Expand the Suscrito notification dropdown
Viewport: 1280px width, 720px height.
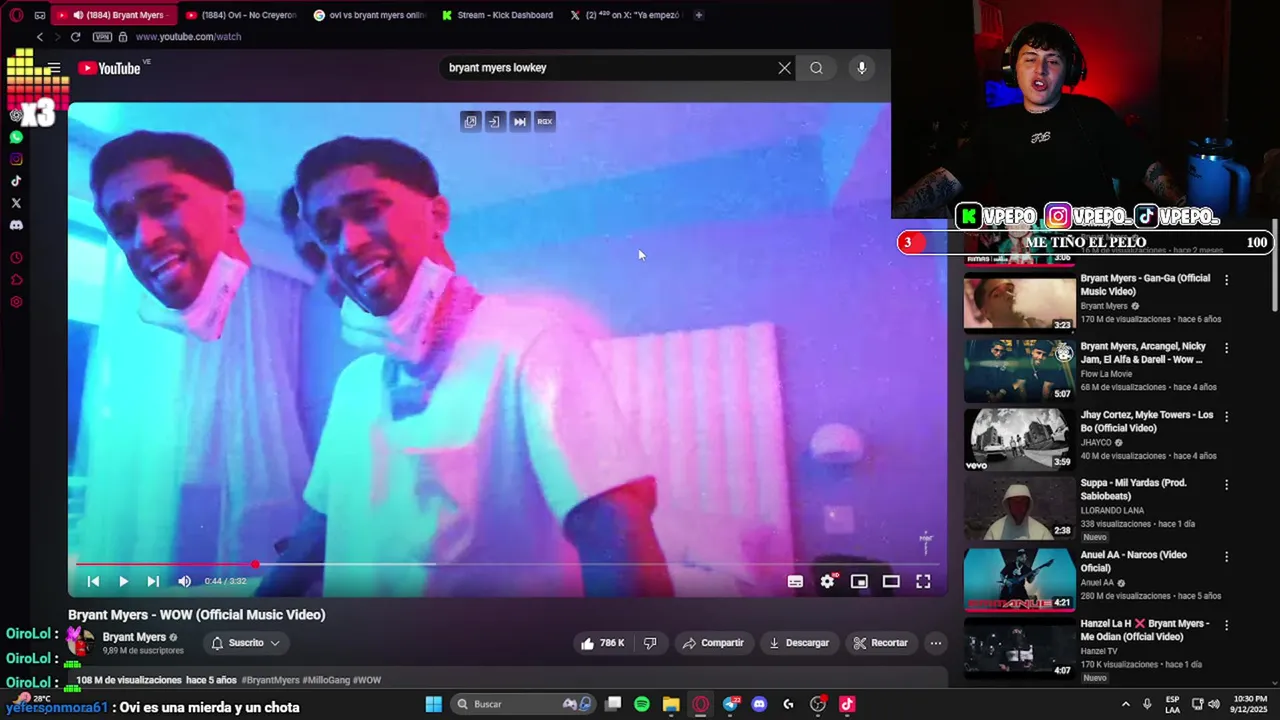[x=245, y=643]
